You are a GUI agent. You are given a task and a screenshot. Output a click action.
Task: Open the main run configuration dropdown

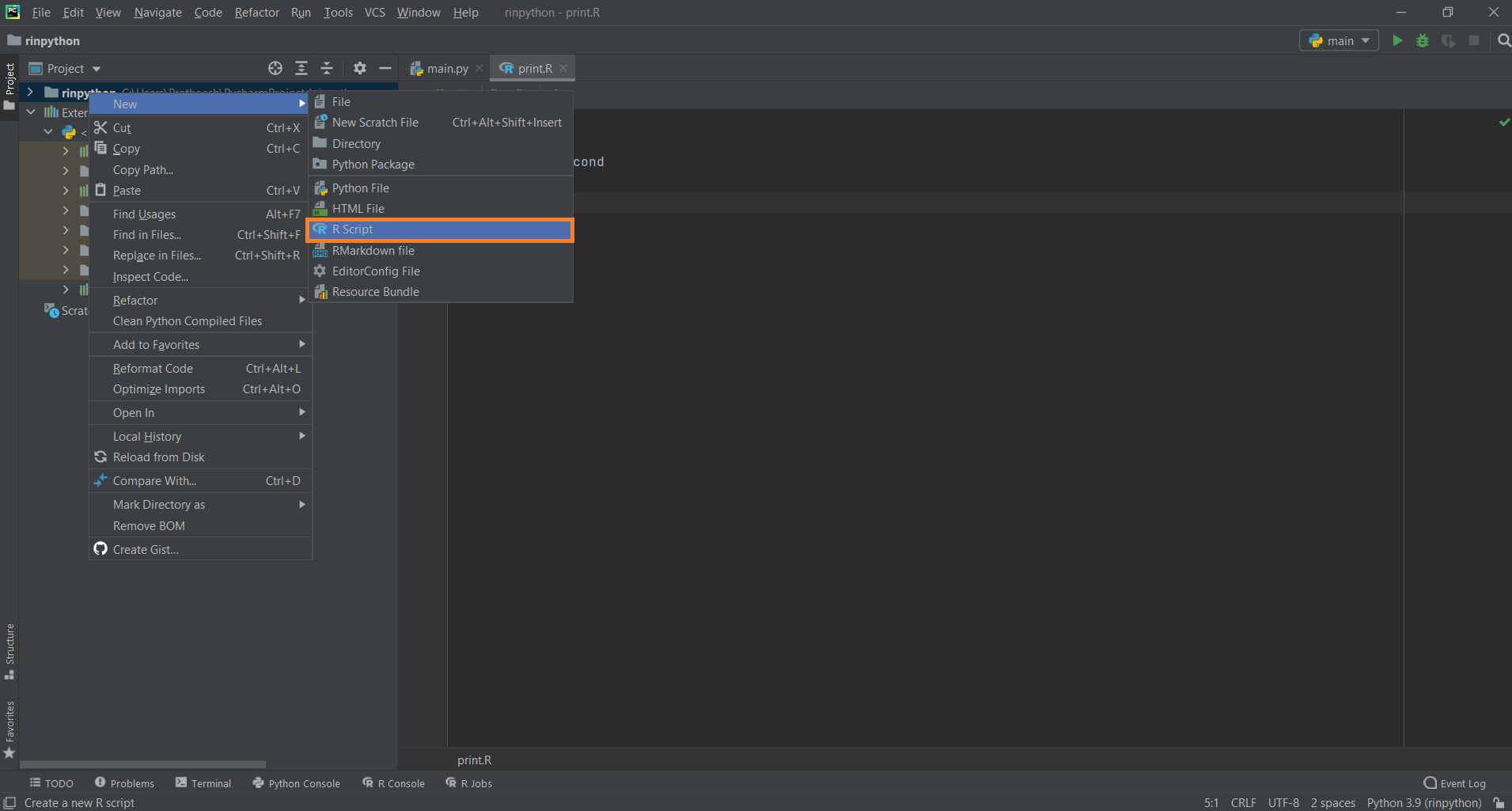pyautogui.click(x=1339, y=40)
